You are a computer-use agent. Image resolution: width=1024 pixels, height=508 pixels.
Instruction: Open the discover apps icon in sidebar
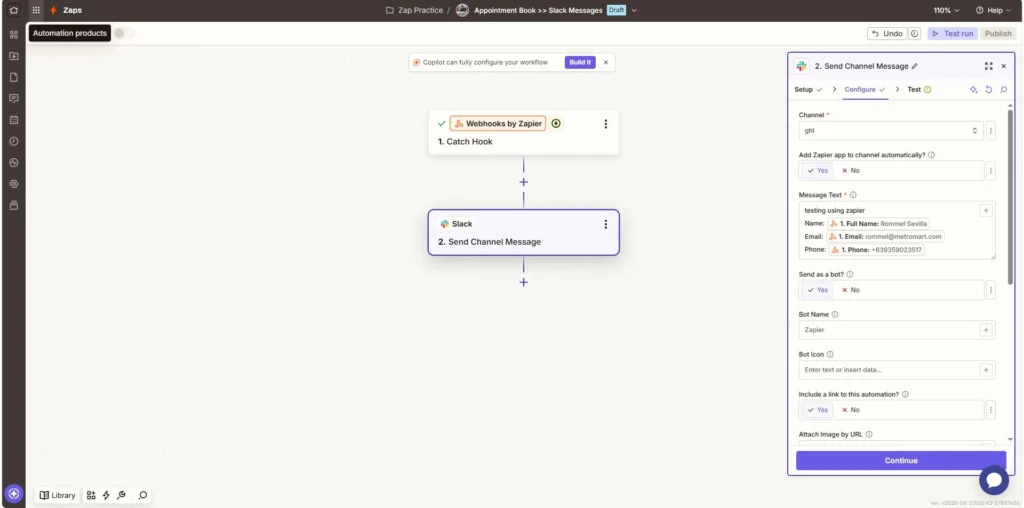click(14, 35)
